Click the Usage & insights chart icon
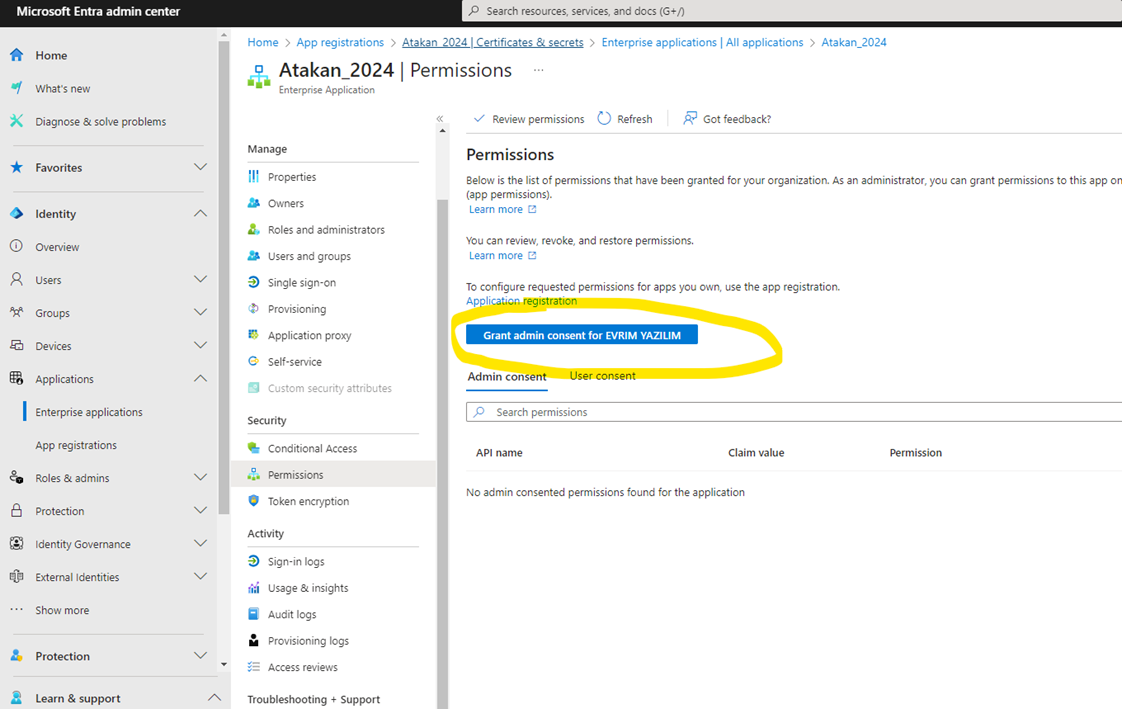Screen dimensions: 1122x709 [253, 587]
